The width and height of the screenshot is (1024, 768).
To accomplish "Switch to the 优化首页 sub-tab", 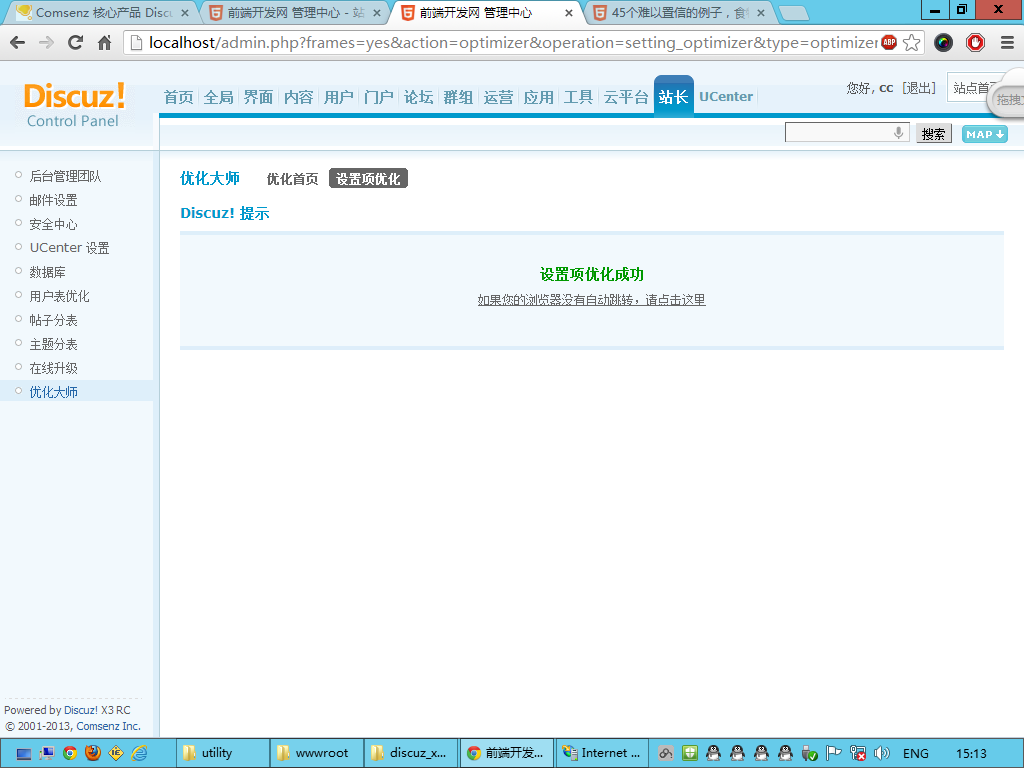I will click(x=293, y=178).
